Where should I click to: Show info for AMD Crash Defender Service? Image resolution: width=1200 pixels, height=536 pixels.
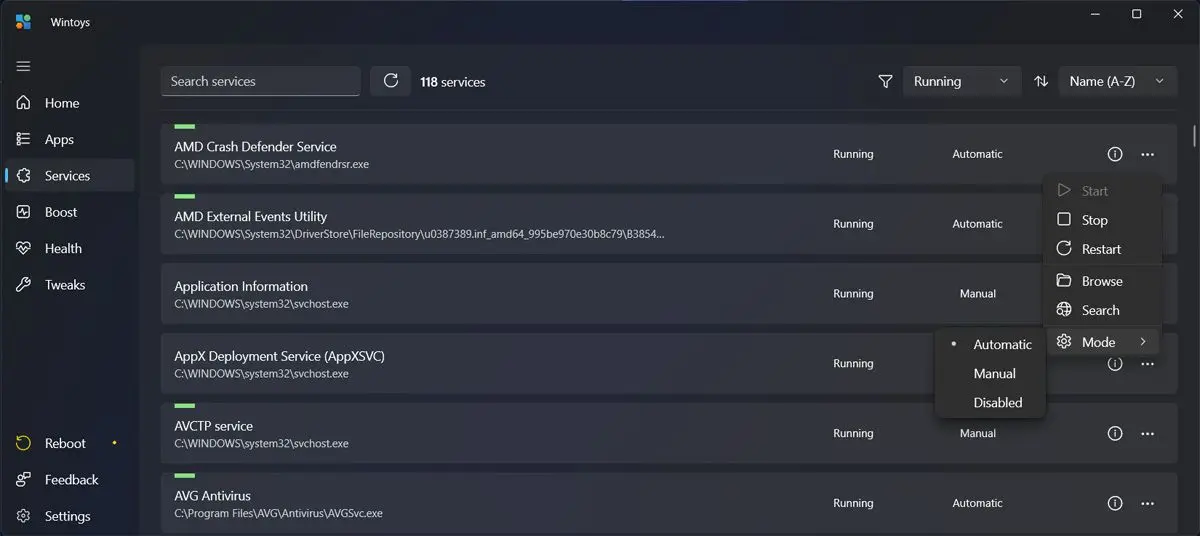(x=1115, y=154)
